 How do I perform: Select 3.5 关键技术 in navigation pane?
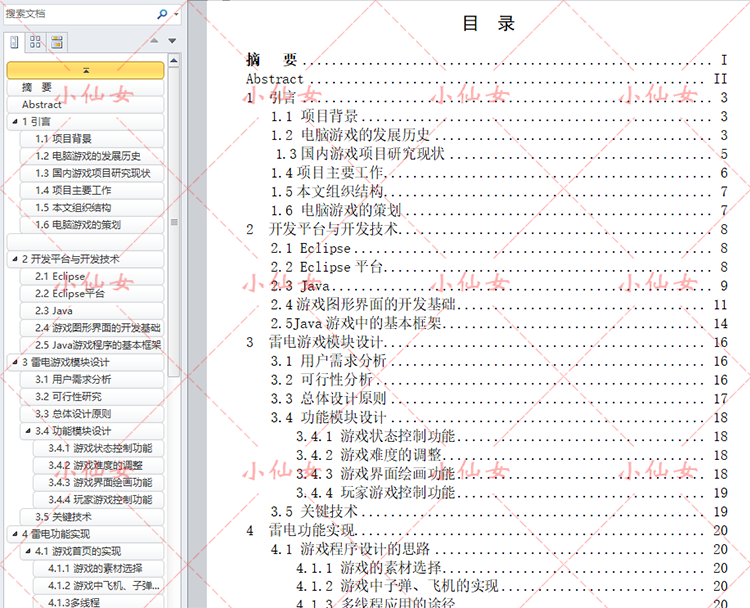tap(92, 517)
